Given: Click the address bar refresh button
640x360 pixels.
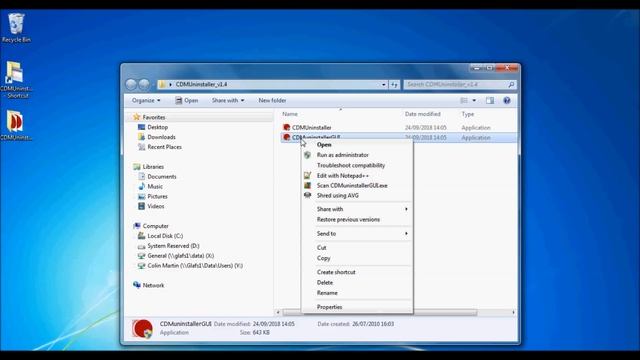Looking at the screenshot, I should click(x=394, y=84).
